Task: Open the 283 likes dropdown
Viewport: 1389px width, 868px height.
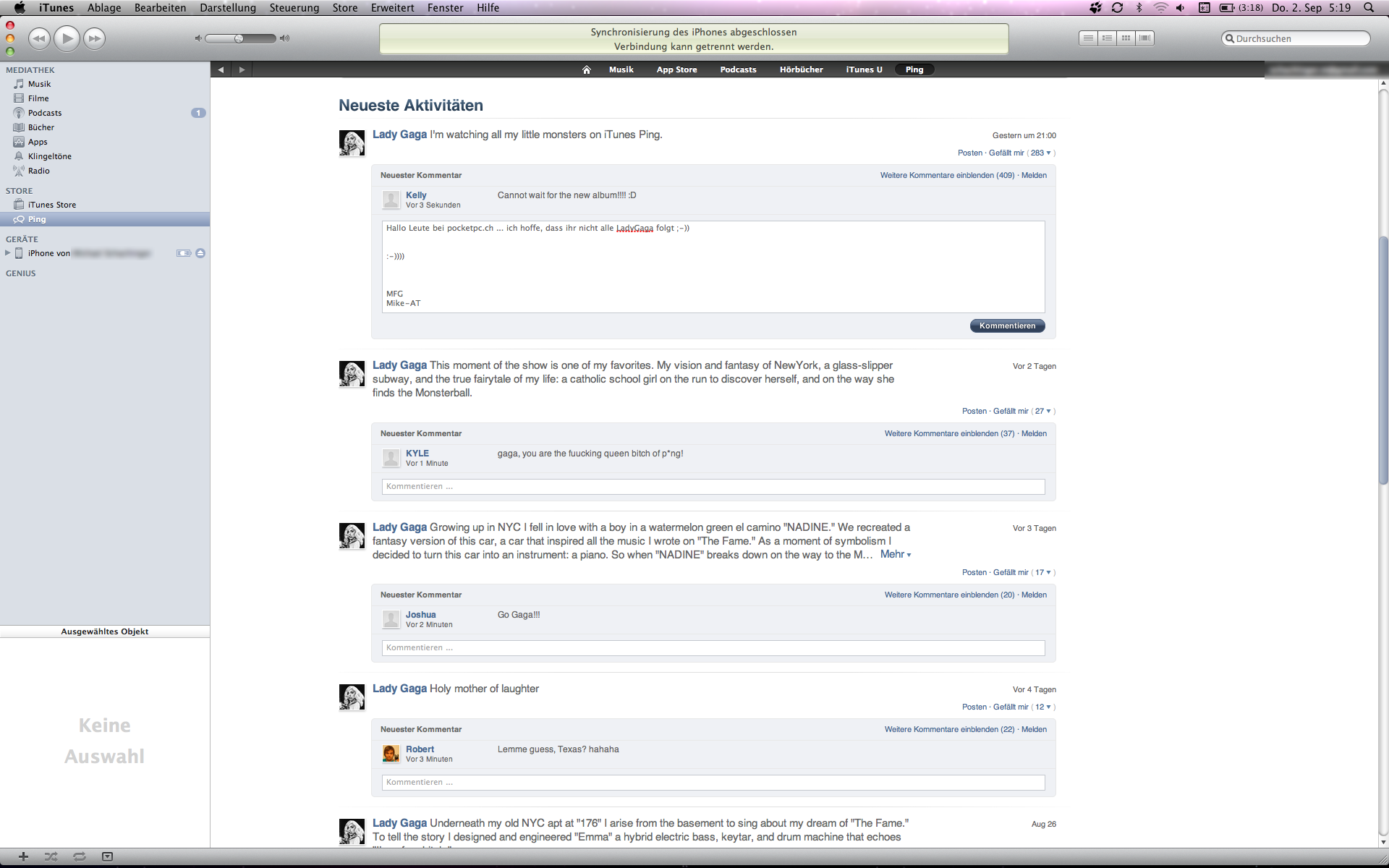Action: coord(1040,153)
